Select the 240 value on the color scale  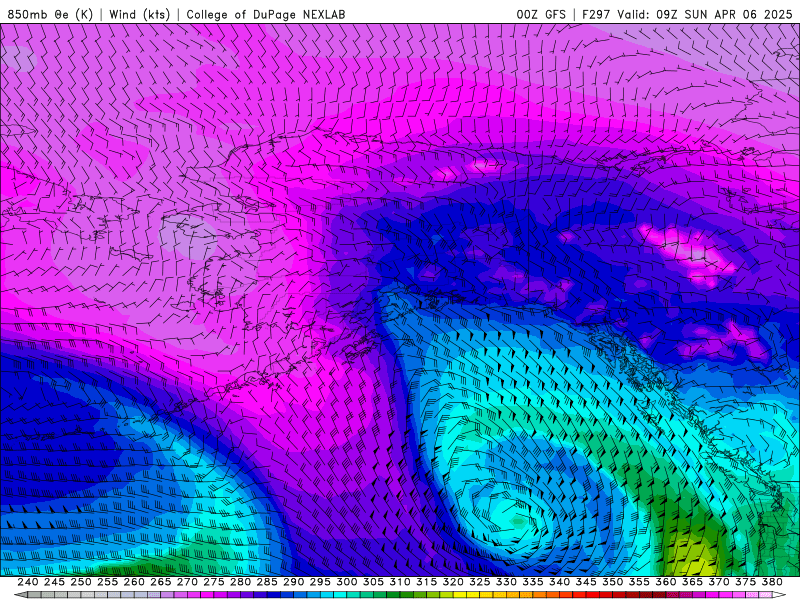28,582
